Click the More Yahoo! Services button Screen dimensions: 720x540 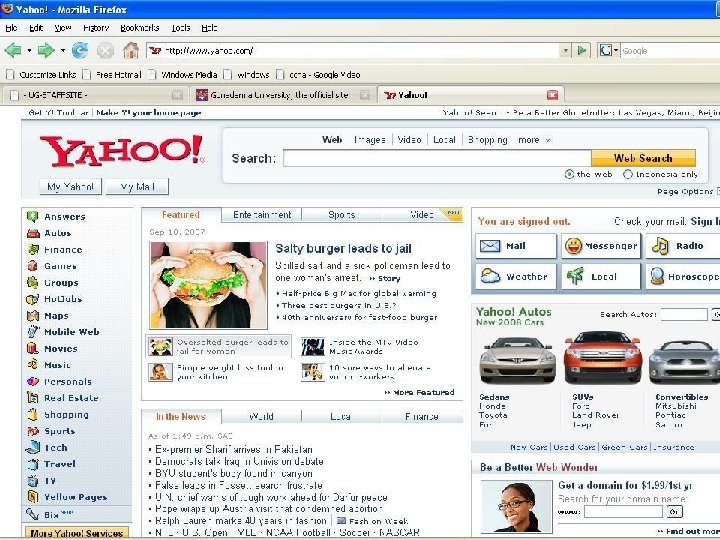click(x=76, y=533)
